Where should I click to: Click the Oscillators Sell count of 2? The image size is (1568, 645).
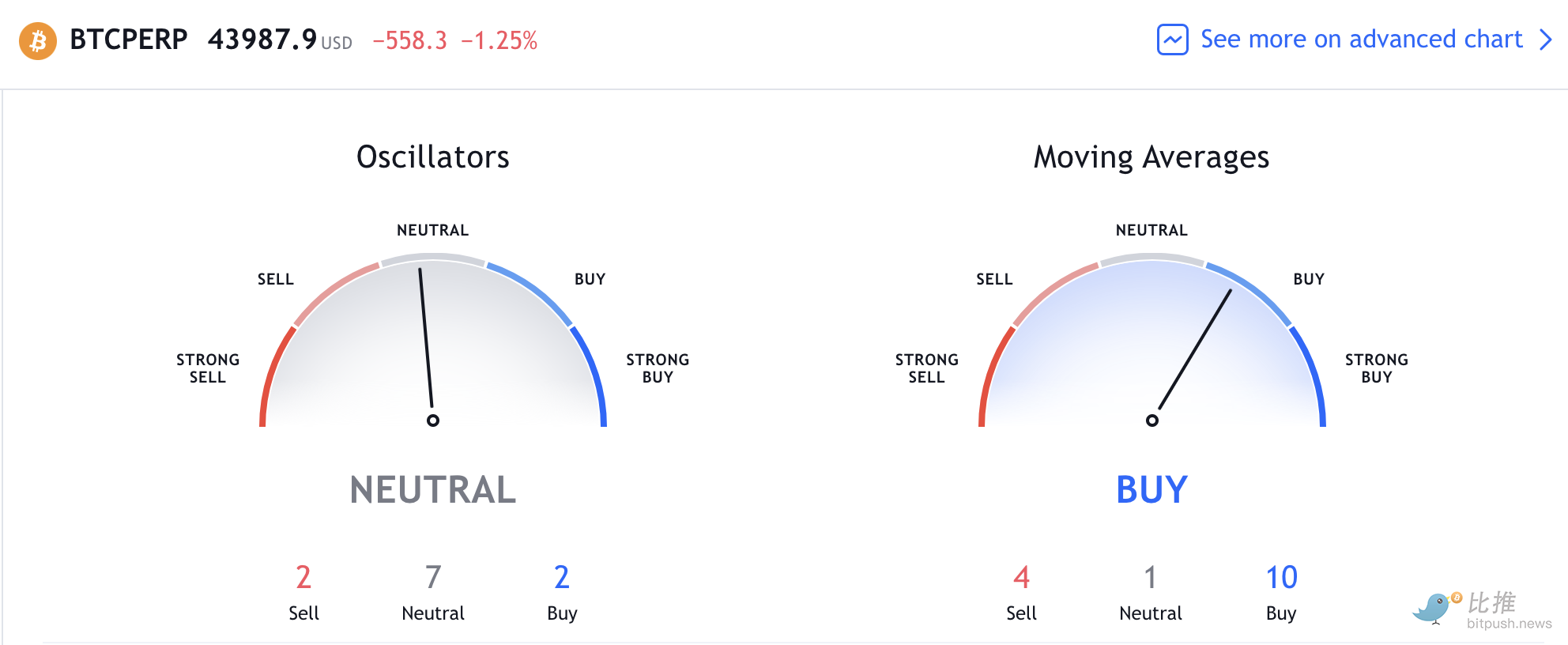pos(303,577)
